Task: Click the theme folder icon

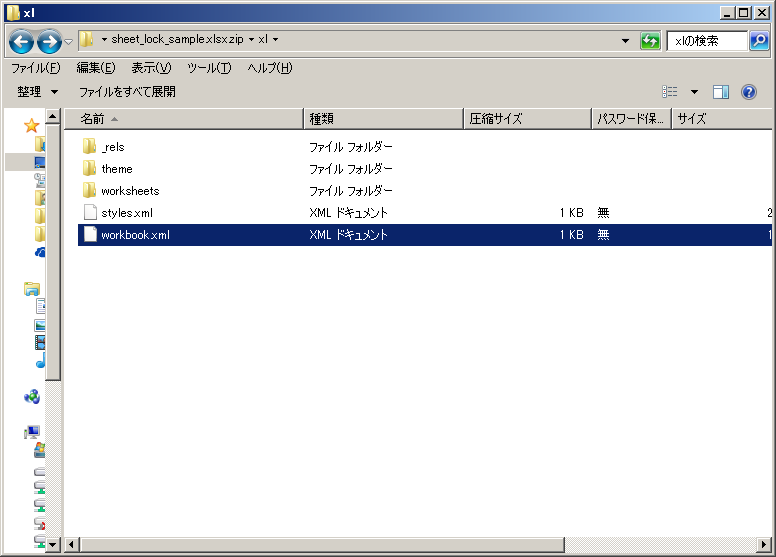Action: click(x=90, y=168)
